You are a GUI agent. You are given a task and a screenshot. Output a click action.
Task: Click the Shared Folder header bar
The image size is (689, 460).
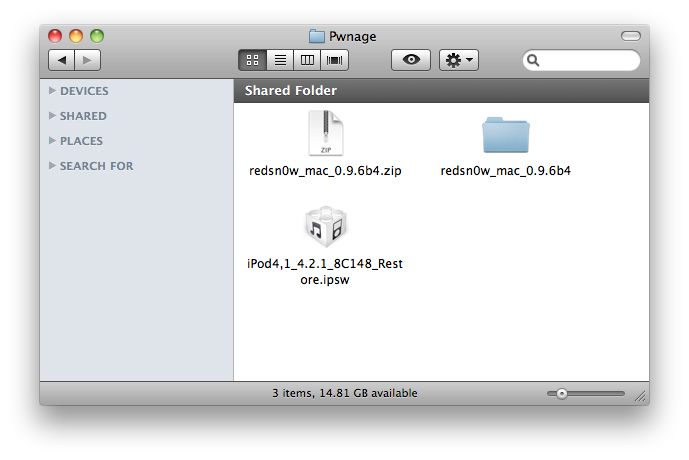(441, 91)
